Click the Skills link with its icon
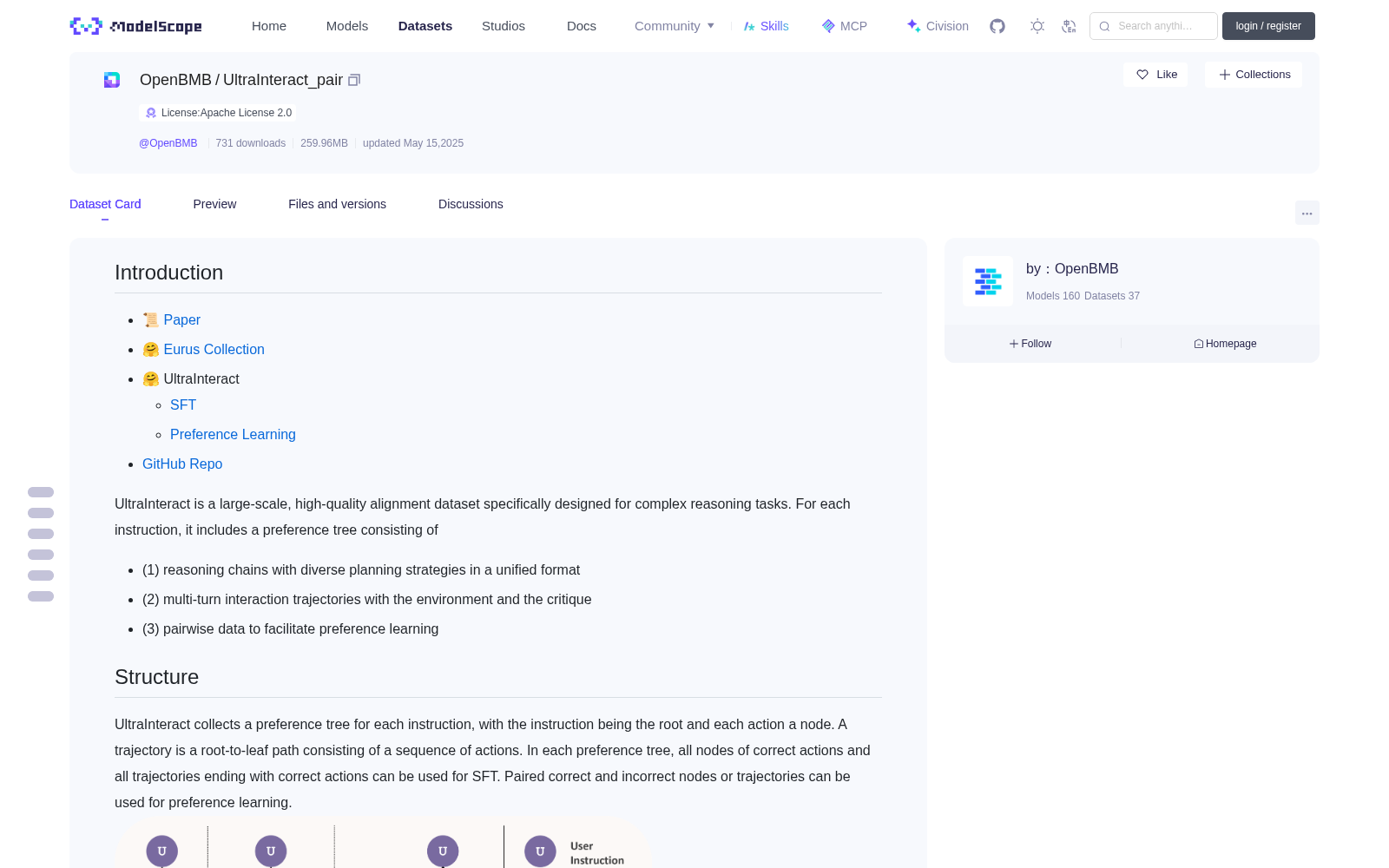 tap(766, 26)
